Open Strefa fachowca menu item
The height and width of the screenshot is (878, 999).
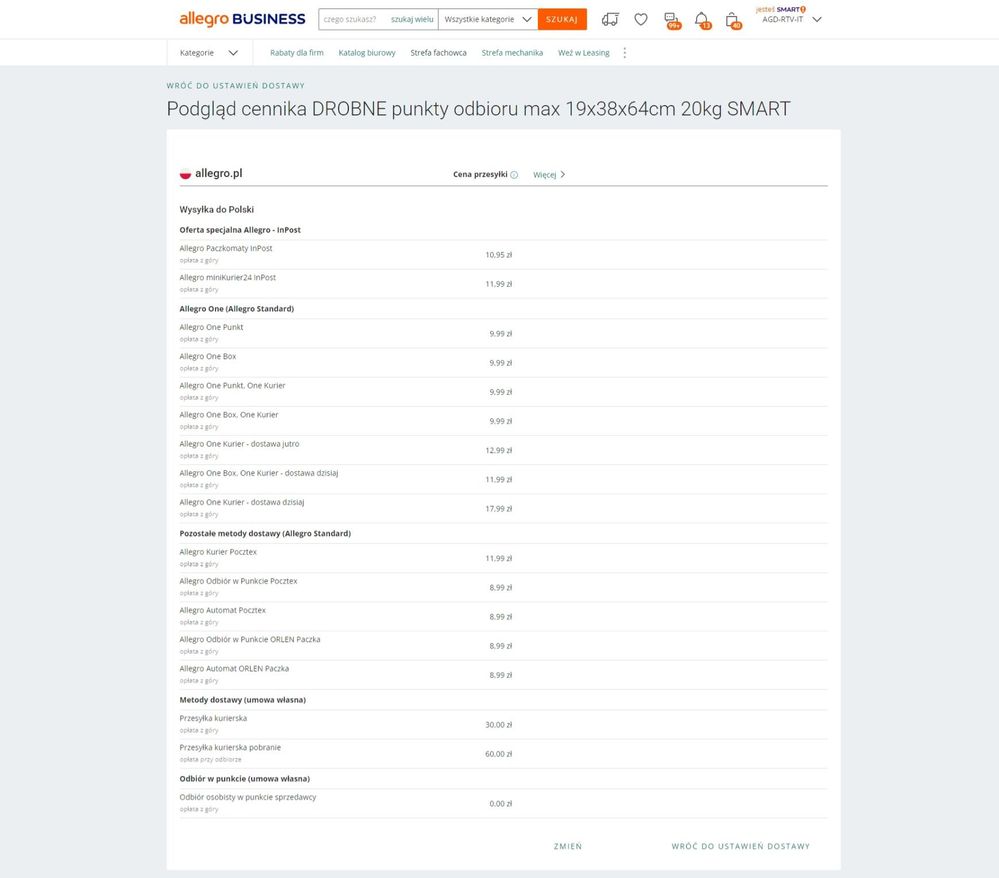click(438, 53)
